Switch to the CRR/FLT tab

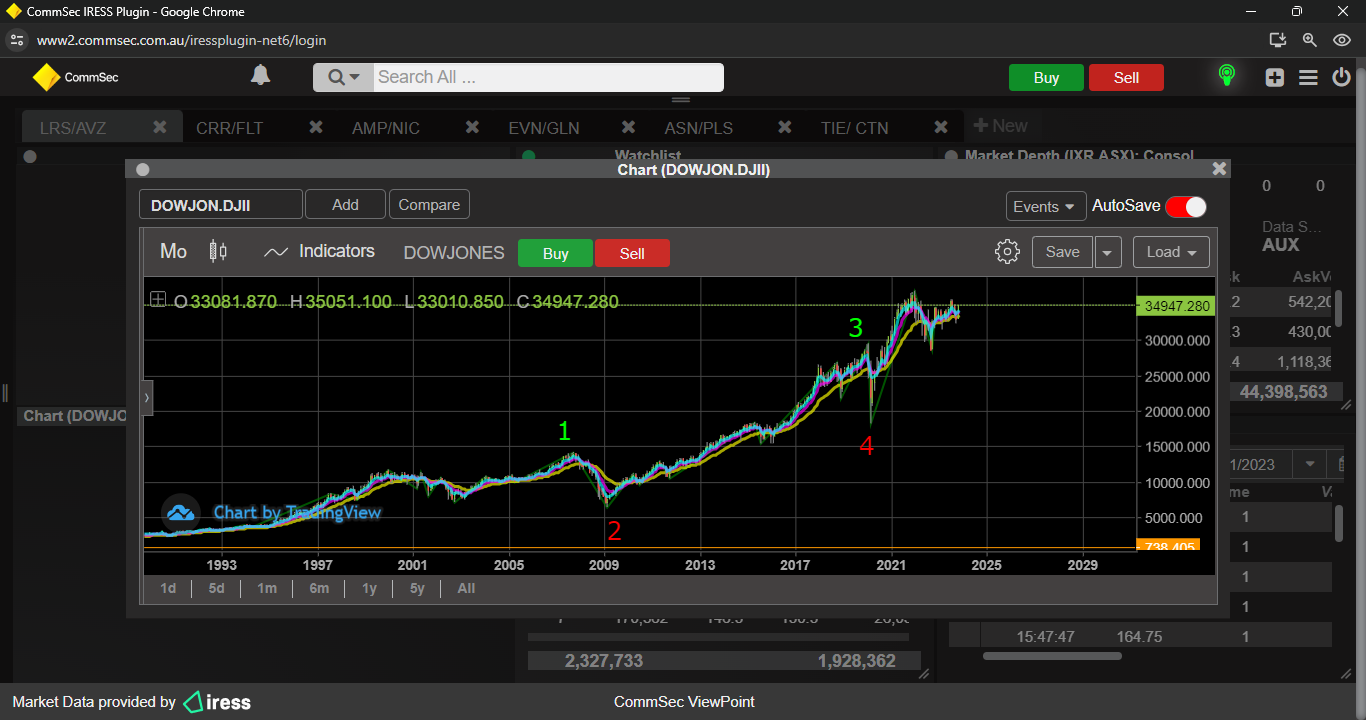(229, 128)
